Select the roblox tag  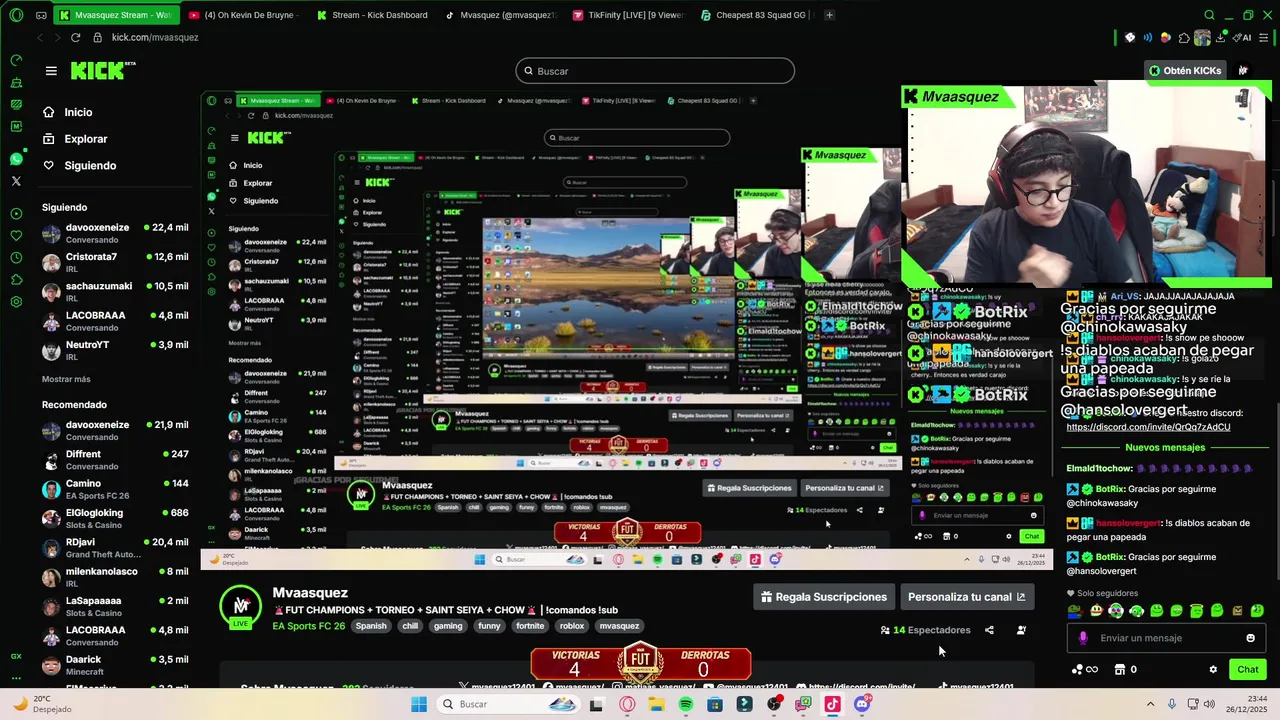(x=572, y=626)
